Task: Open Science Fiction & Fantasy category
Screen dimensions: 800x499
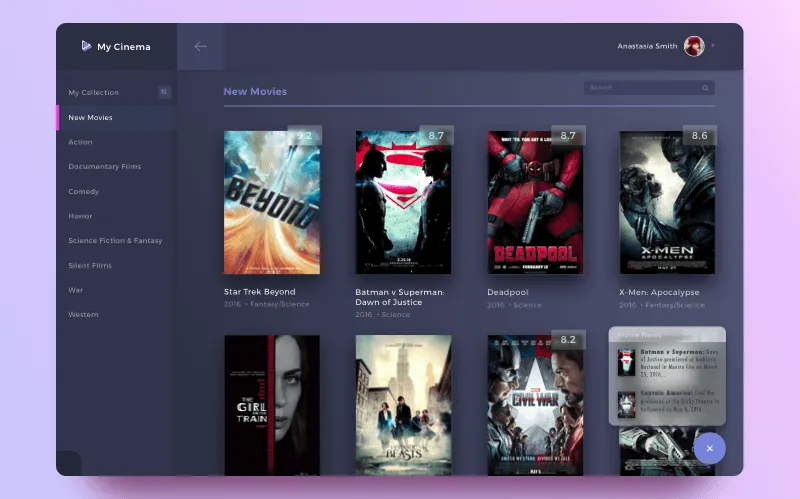Action: point(115,240)
